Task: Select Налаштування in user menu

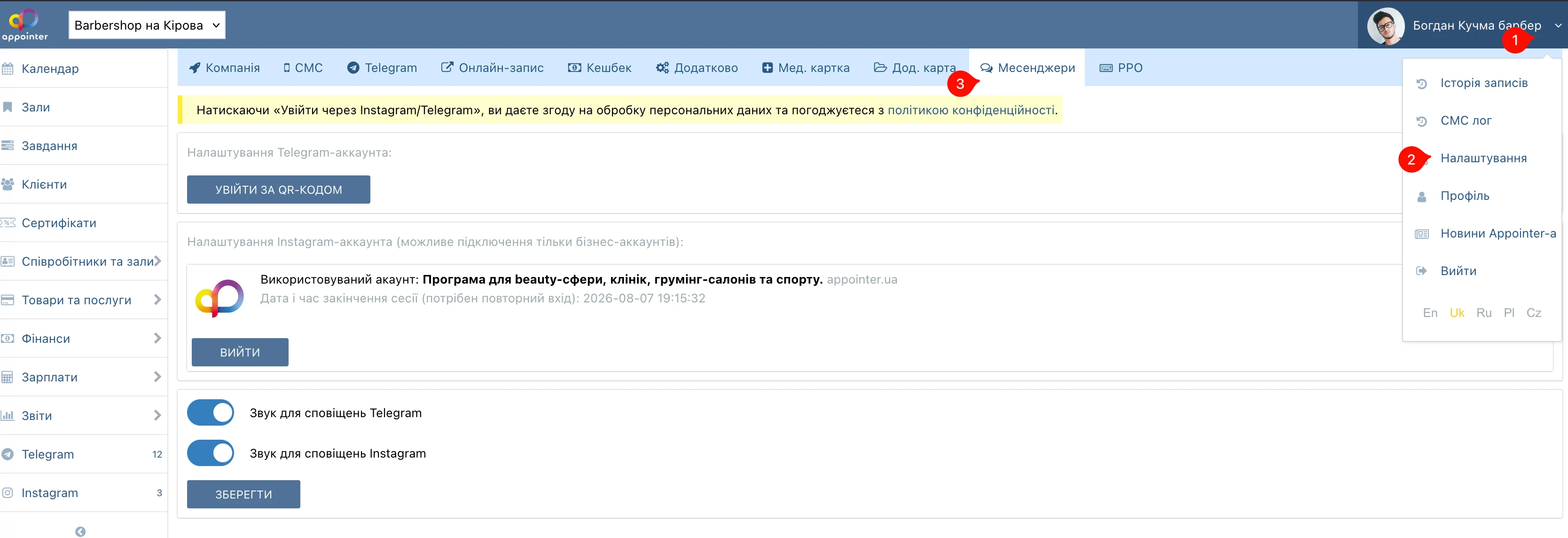Action: 1483,158
